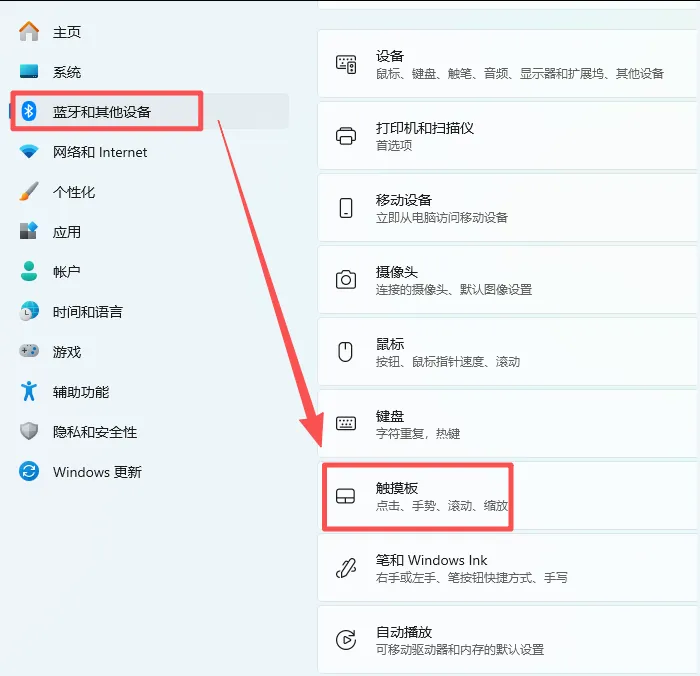700x676 pixels.
Task: Open the 自动播放 settings card
Action: point(508,640)
